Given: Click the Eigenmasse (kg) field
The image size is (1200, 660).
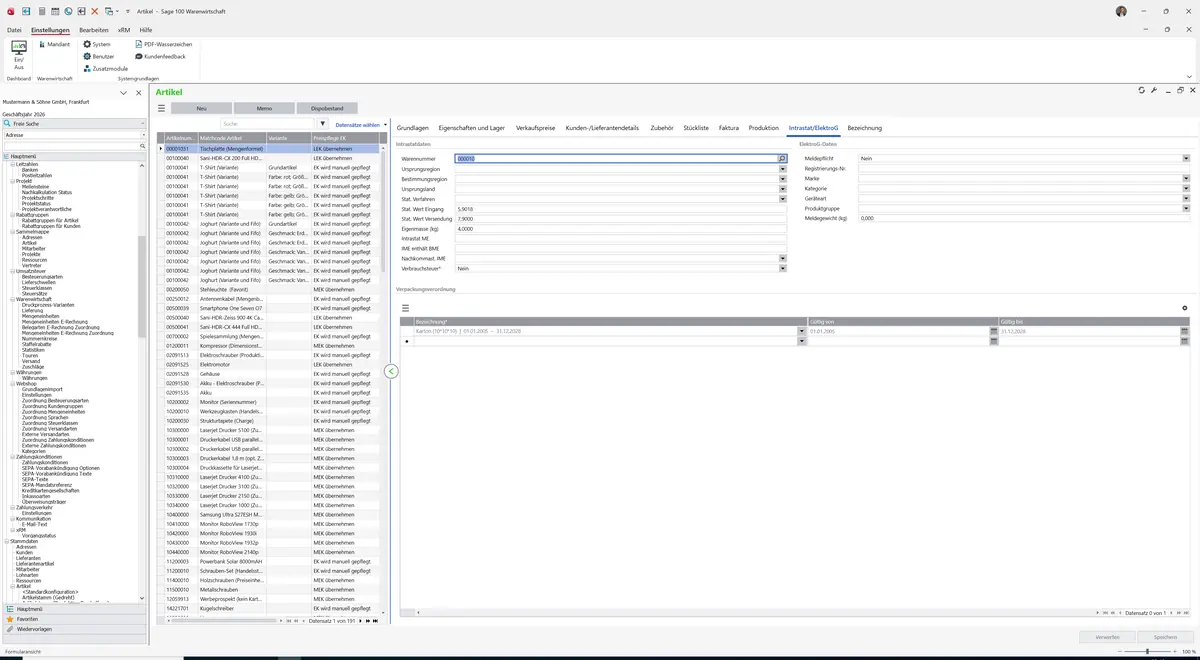Looking at the screenshot, I should (x=621, y=229).
